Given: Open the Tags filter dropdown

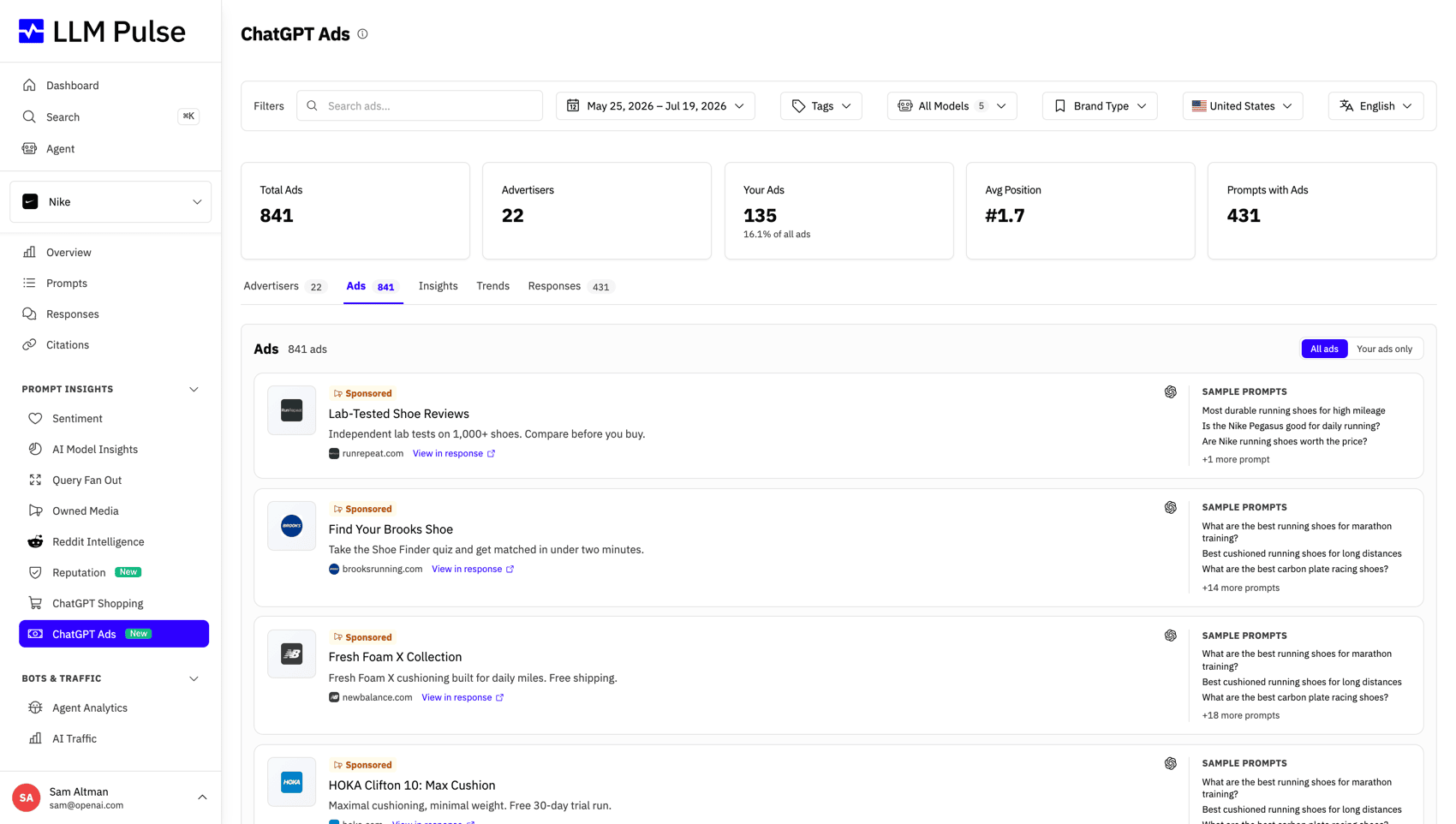Looking at the screenshot, I should point(820,106).
